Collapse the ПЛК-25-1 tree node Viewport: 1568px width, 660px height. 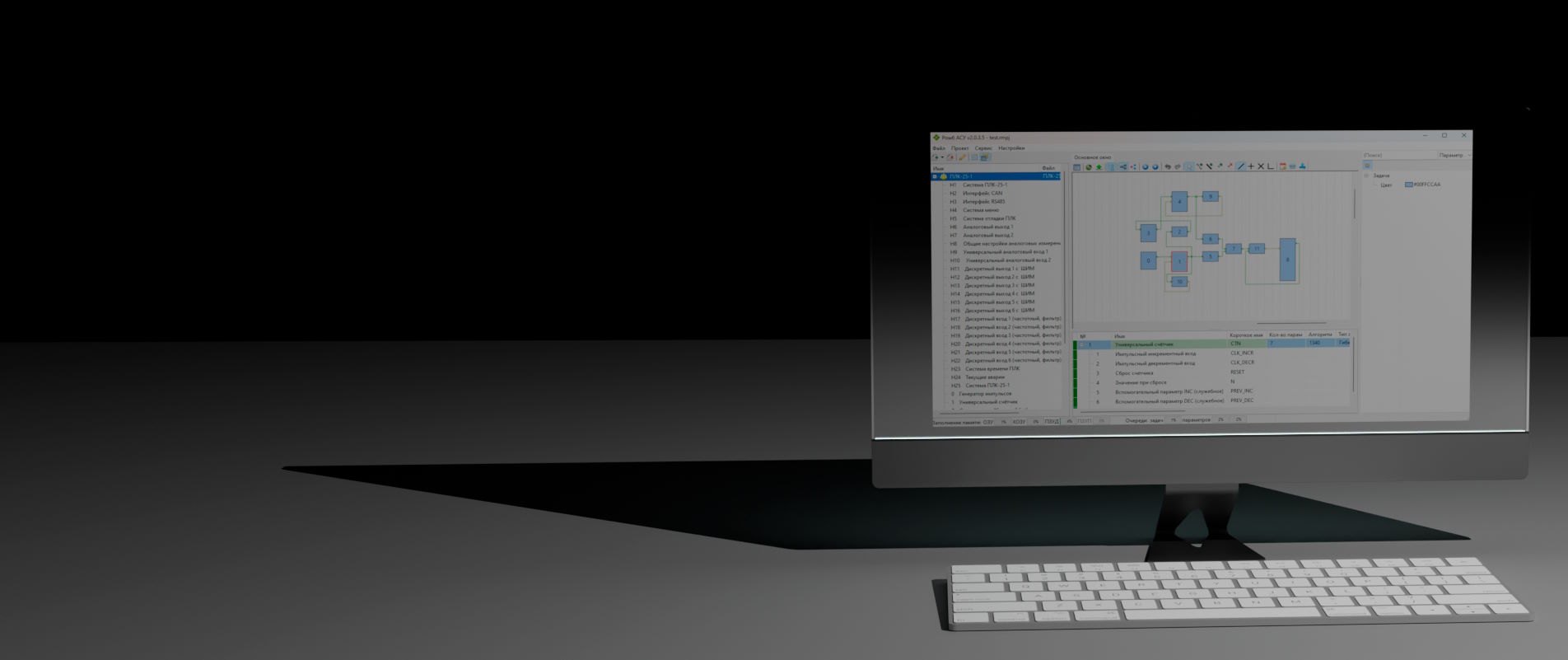click(x=935, y=176)
